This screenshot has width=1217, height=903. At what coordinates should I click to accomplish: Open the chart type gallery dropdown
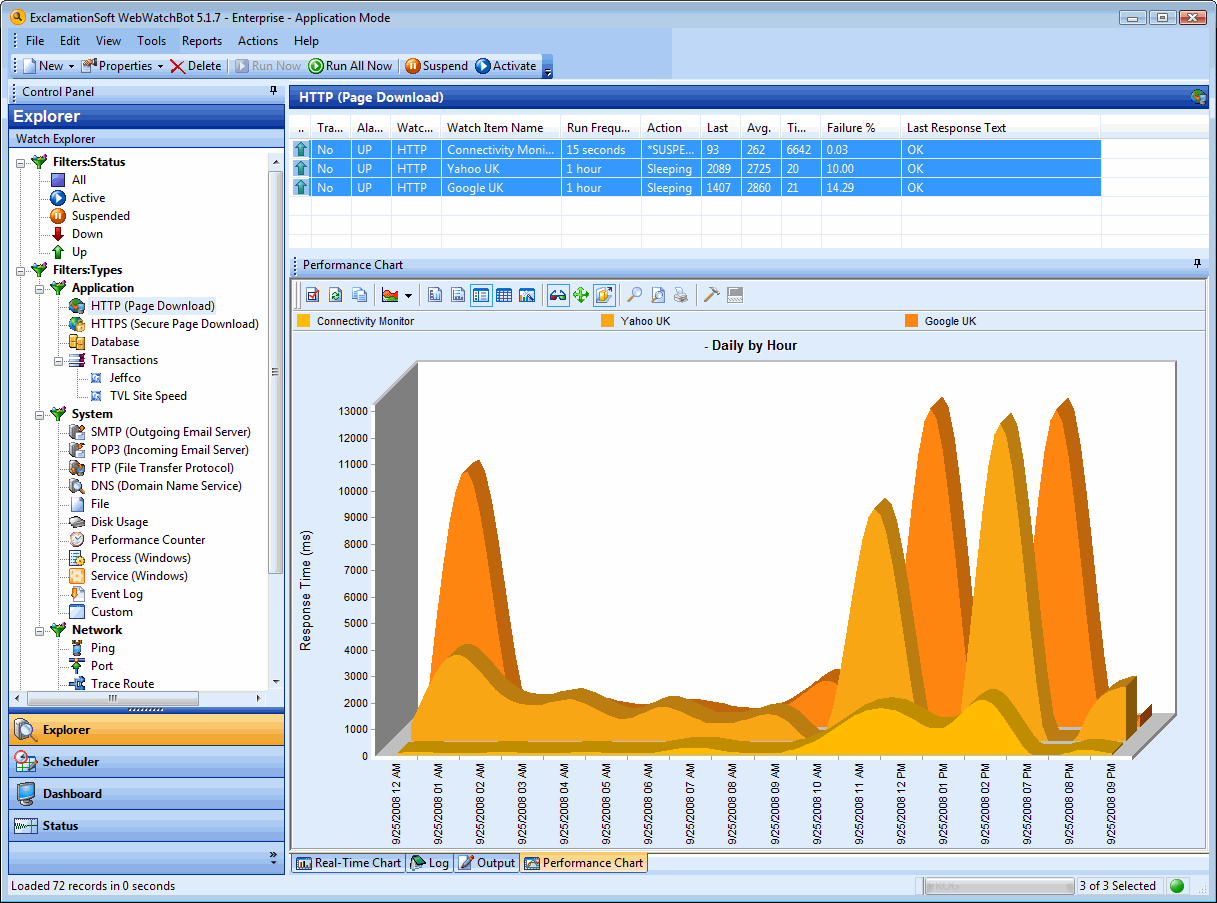pos(407,294)
